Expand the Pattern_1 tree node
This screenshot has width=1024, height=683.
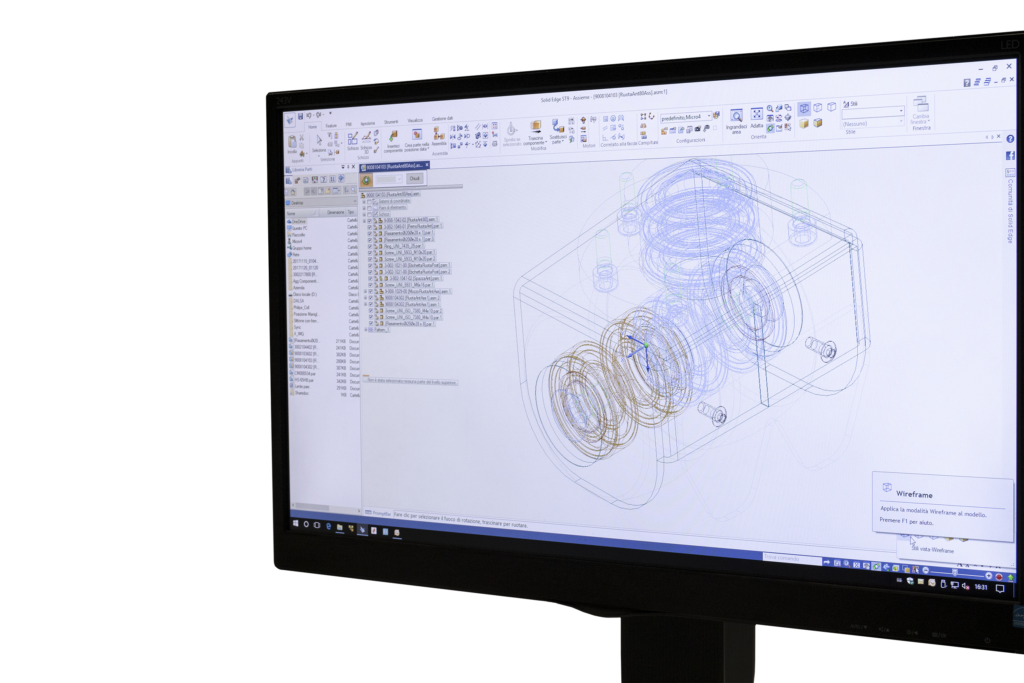coord(366,330)
